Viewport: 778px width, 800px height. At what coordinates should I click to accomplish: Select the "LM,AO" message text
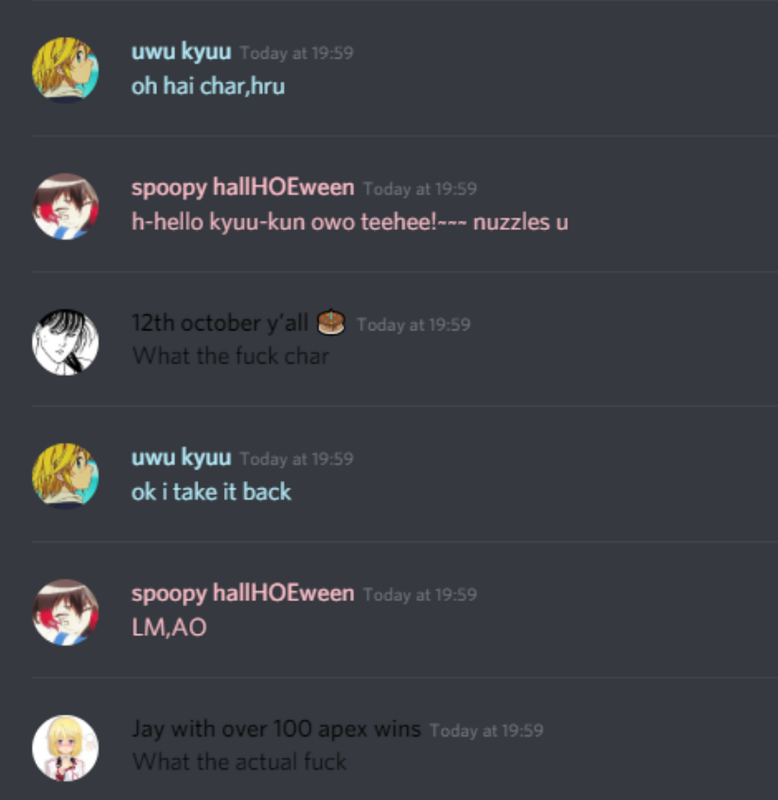click(169, 628)
